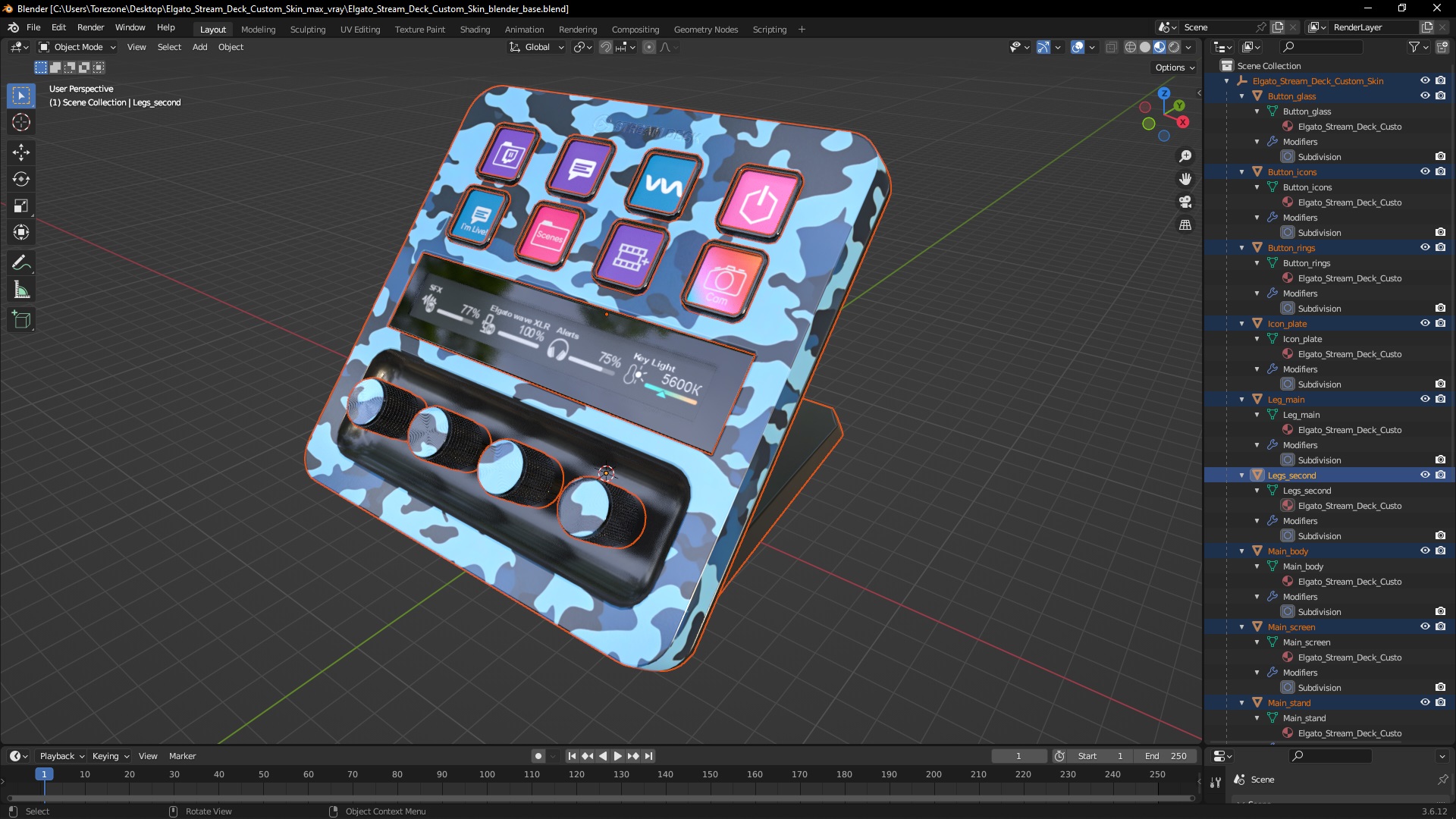
Task: Click the Marker menu in timeline
Action: (x=182, y=756)
